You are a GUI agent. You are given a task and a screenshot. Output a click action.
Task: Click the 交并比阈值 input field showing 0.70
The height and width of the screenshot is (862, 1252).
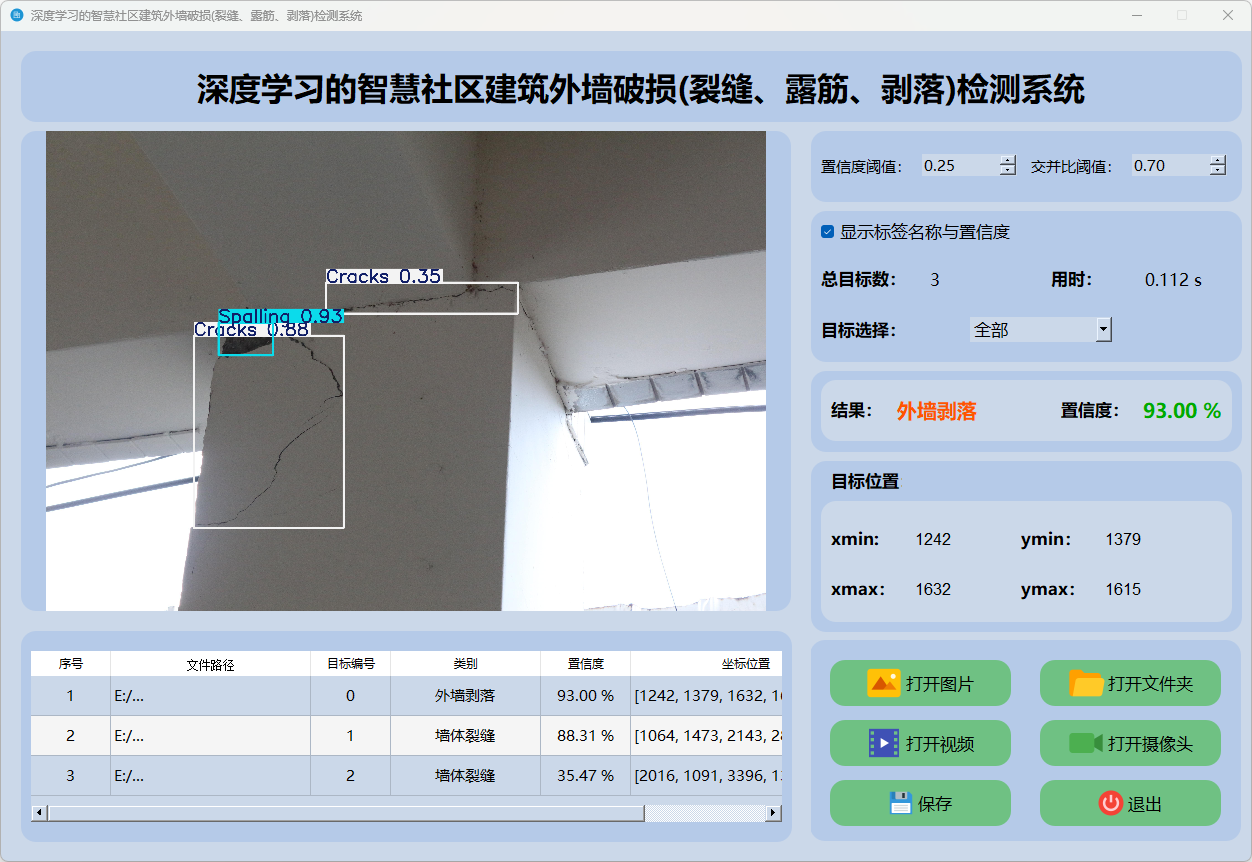pos(1170,166)
